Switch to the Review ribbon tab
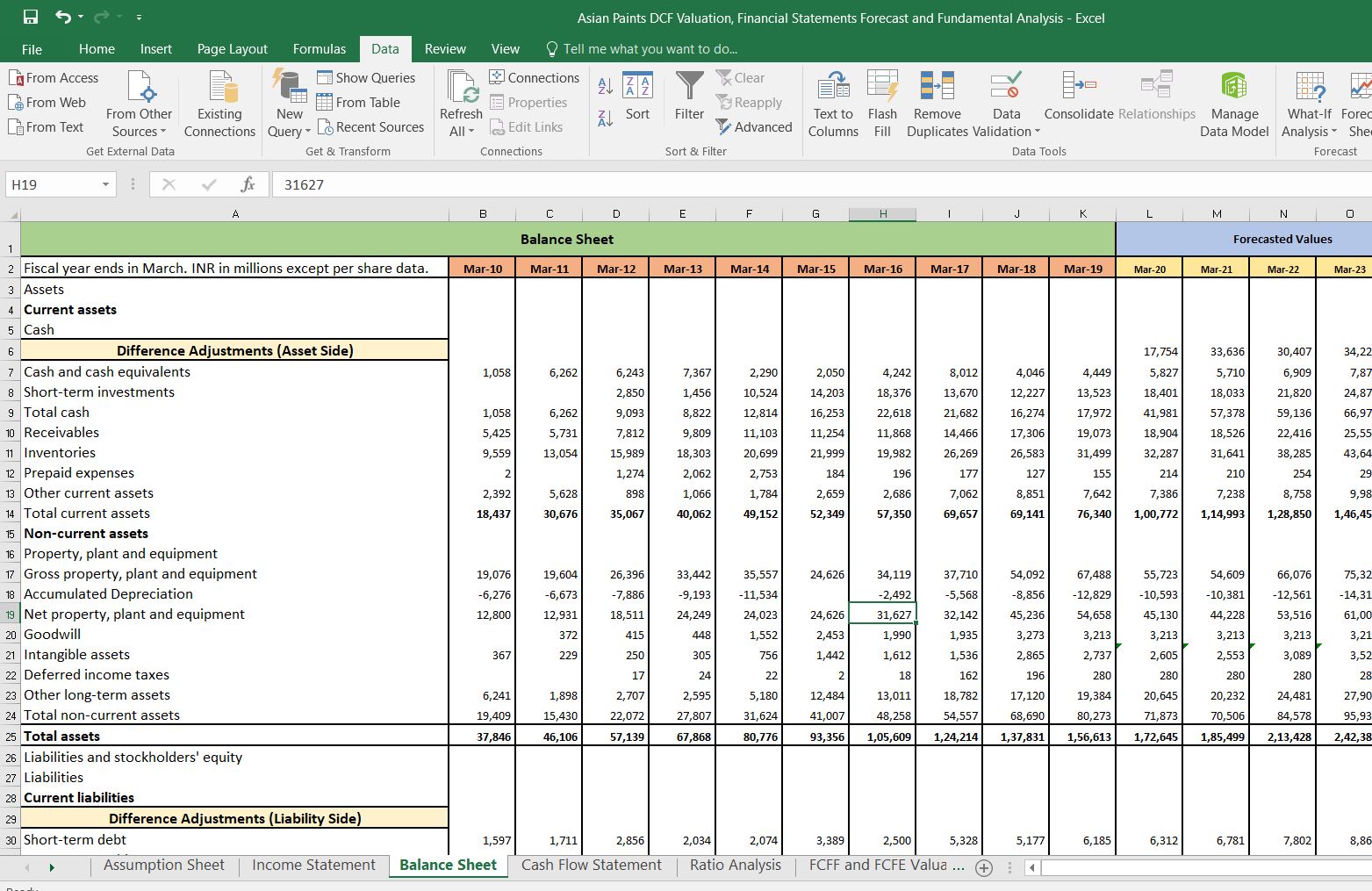 tap(445, 48)
